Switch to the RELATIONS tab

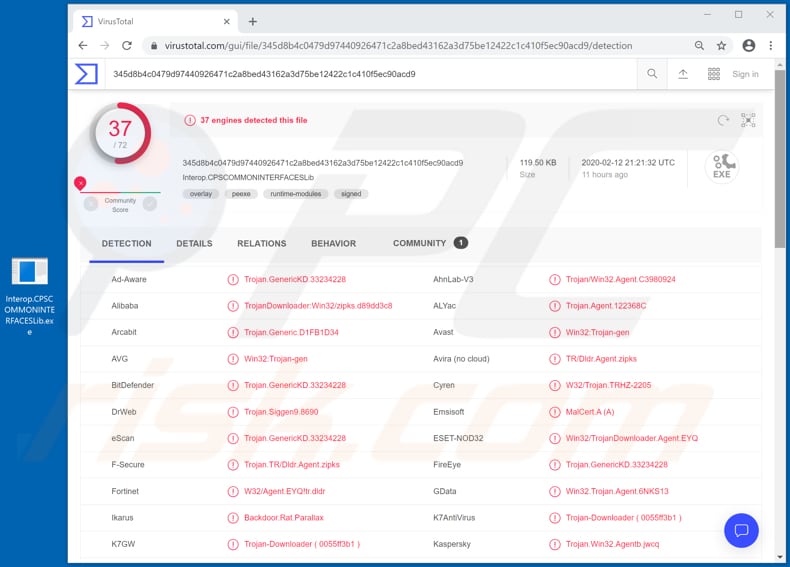click(261, 243)
